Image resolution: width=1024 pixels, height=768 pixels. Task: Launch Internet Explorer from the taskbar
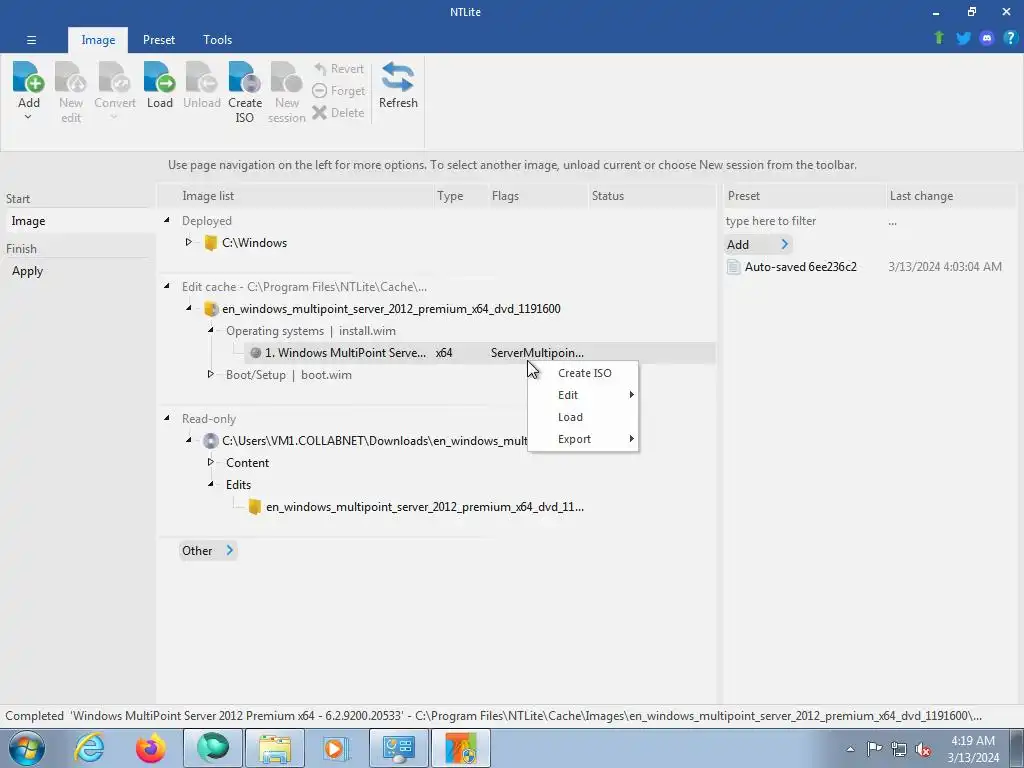(x=89, y=748)
